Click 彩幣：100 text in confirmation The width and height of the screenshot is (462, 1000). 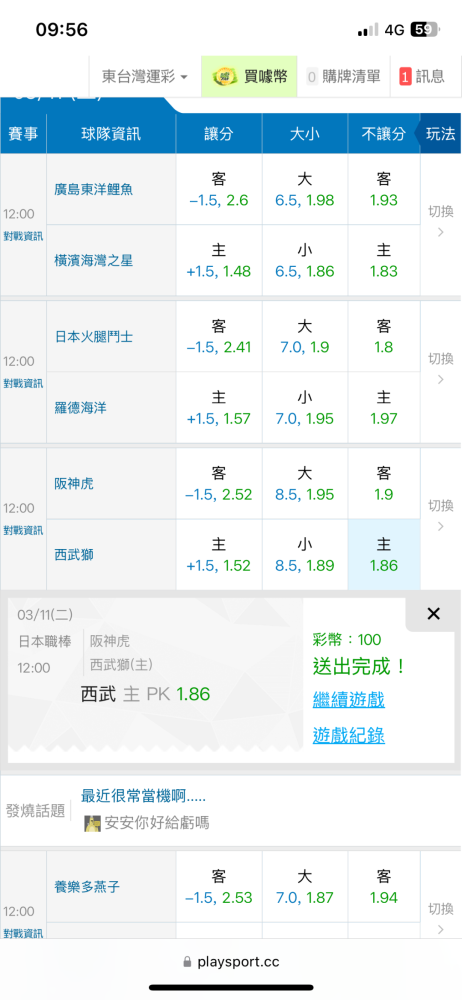(346, 640)
